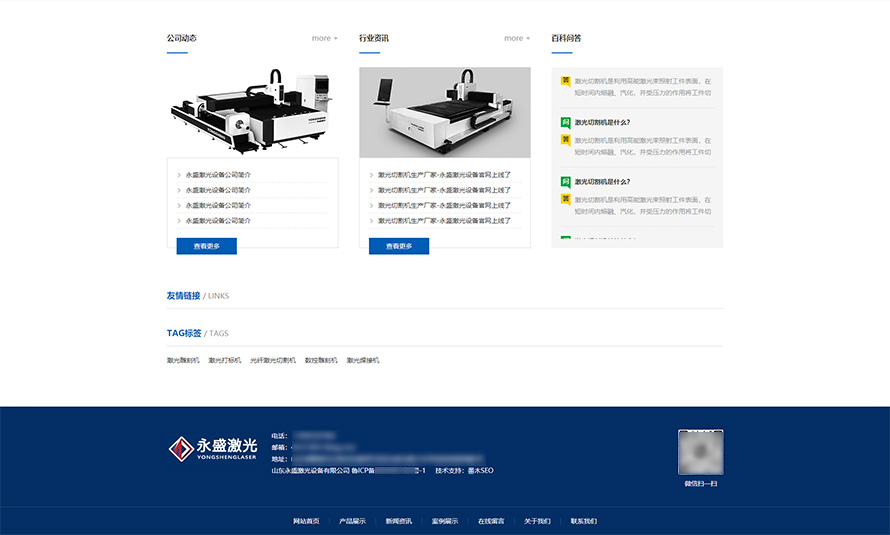Open 在线留言 in footer navigation

click(491, 521)
